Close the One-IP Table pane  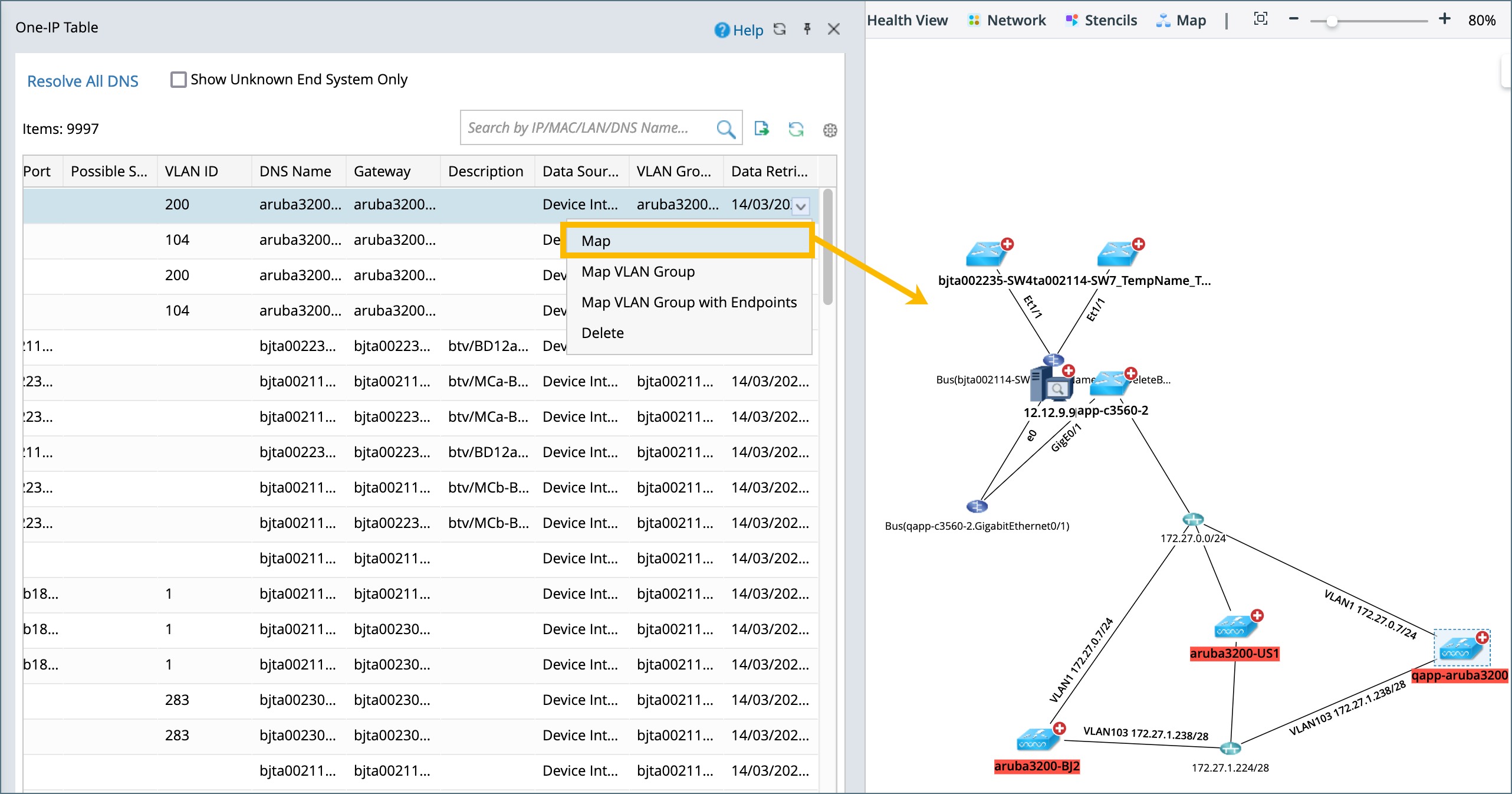click(833, 29)
